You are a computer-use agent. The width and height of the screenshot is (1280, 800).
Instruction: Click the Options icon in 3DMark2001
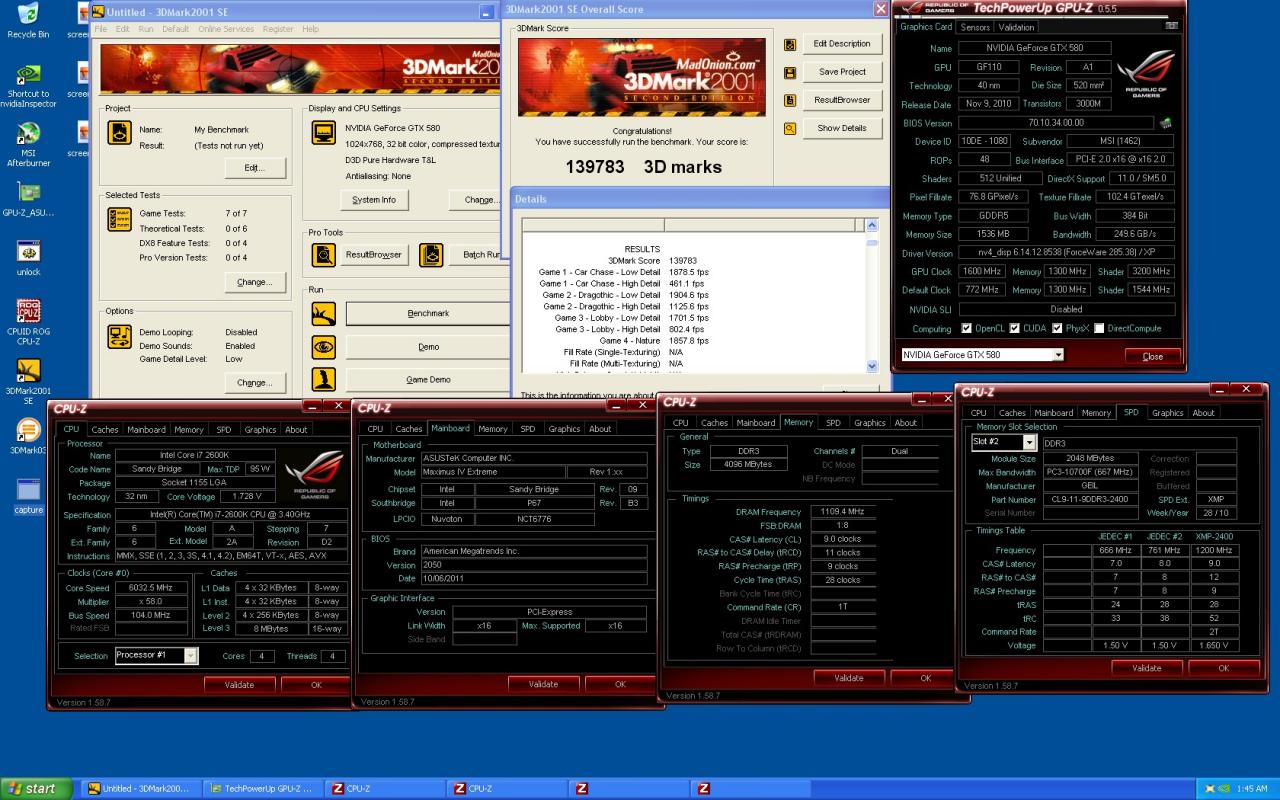click(x=119, y=336)
